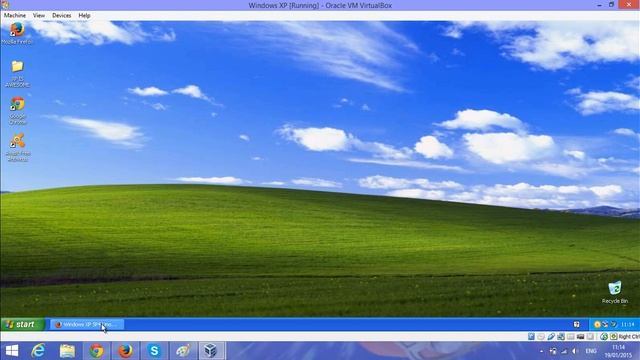Open the Windows 8 Start button

coord(12,351)
